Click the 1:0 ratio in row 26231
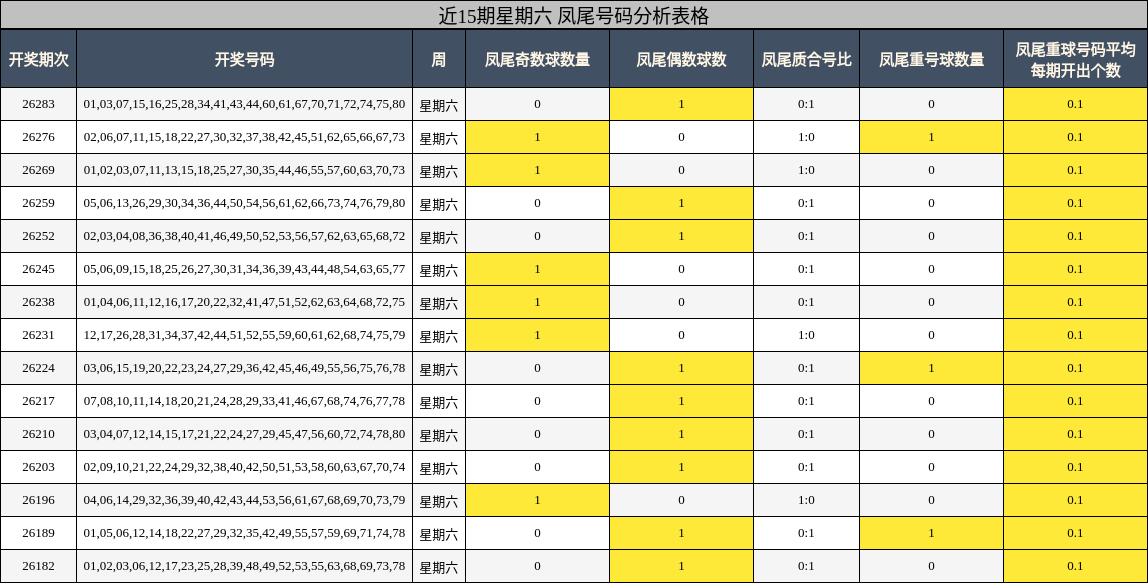This screenshot has width=1148, height=583. tap(806, 335)
